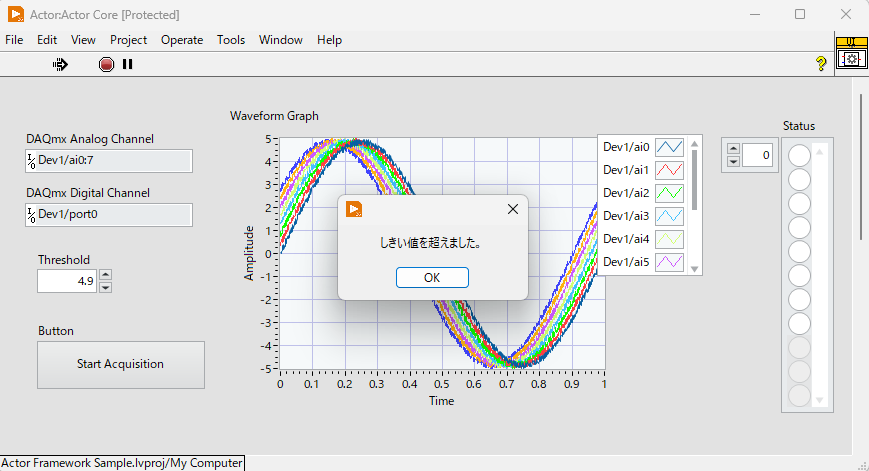
Task: Open the Tools menu
Action: [231, 40]
